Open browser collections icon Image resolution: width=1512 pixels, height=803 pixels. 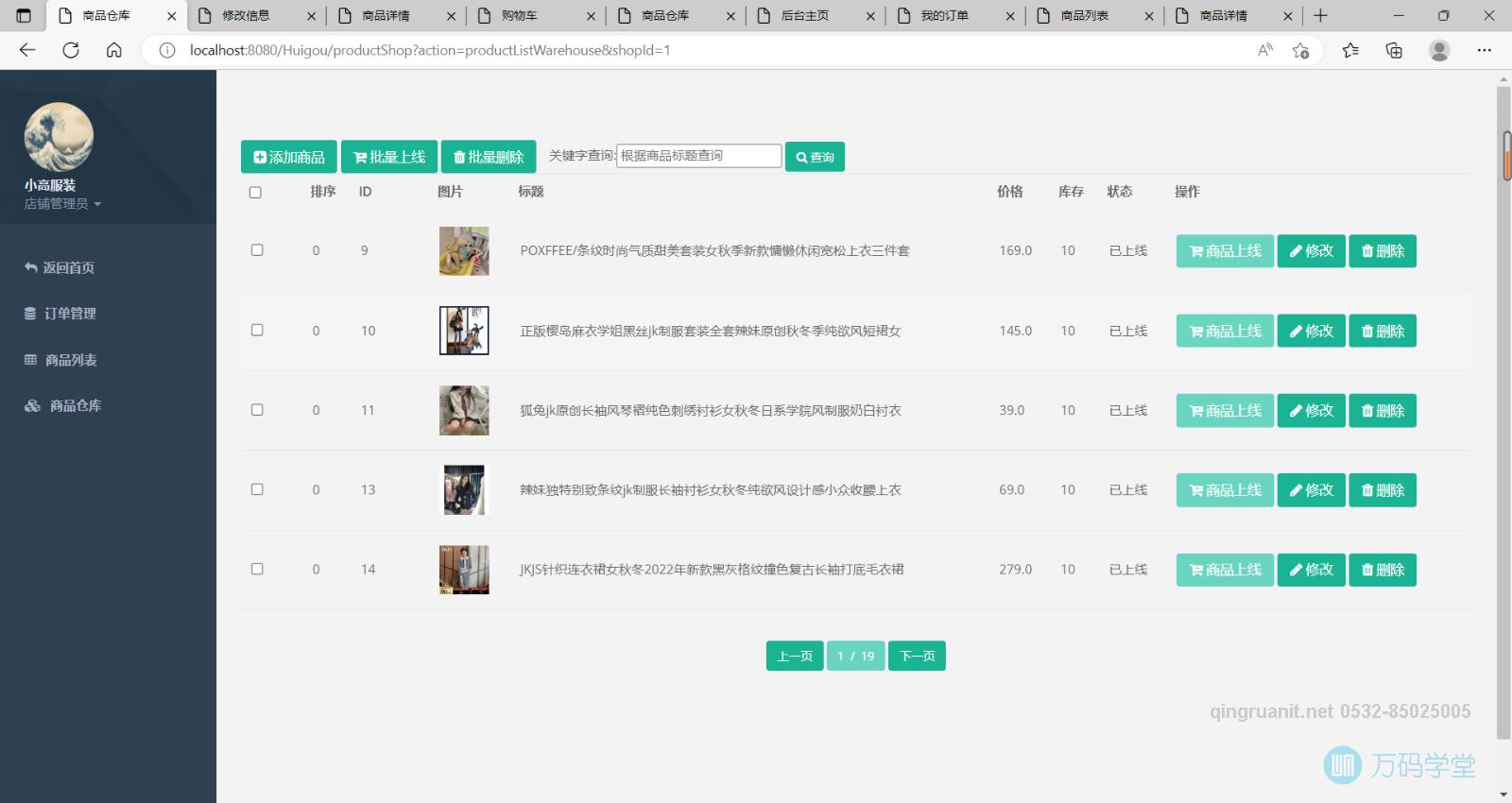click(1394, 50)
